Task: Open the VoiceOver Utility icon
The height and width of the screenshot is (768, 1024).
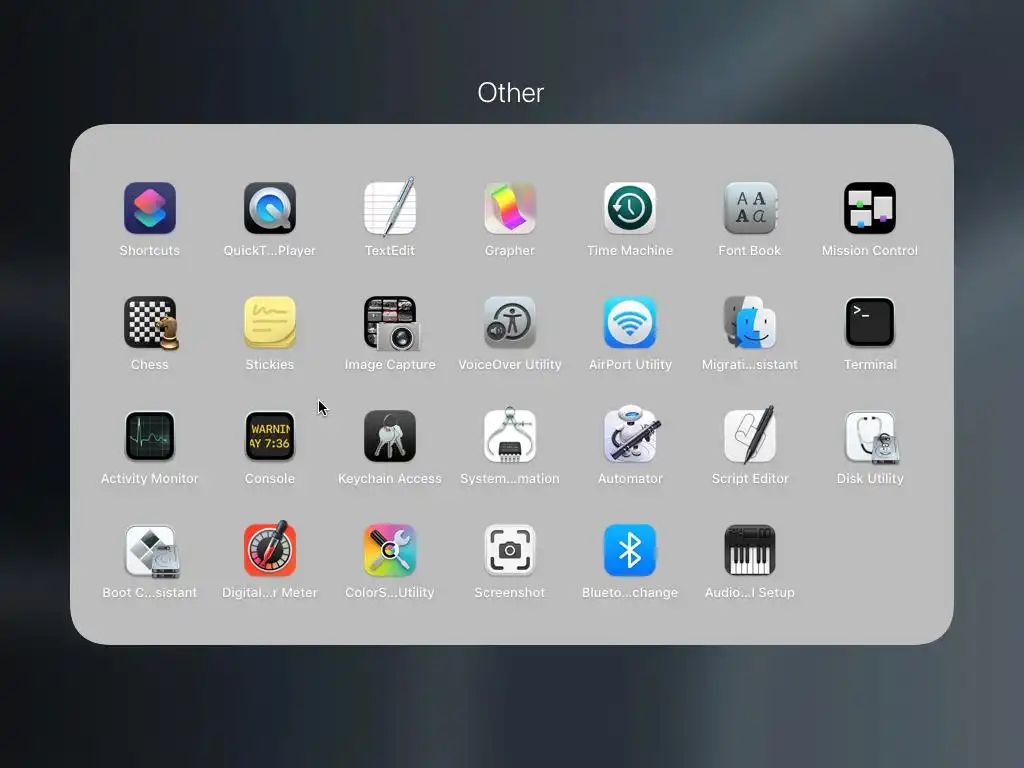Action: coord(510,323)
